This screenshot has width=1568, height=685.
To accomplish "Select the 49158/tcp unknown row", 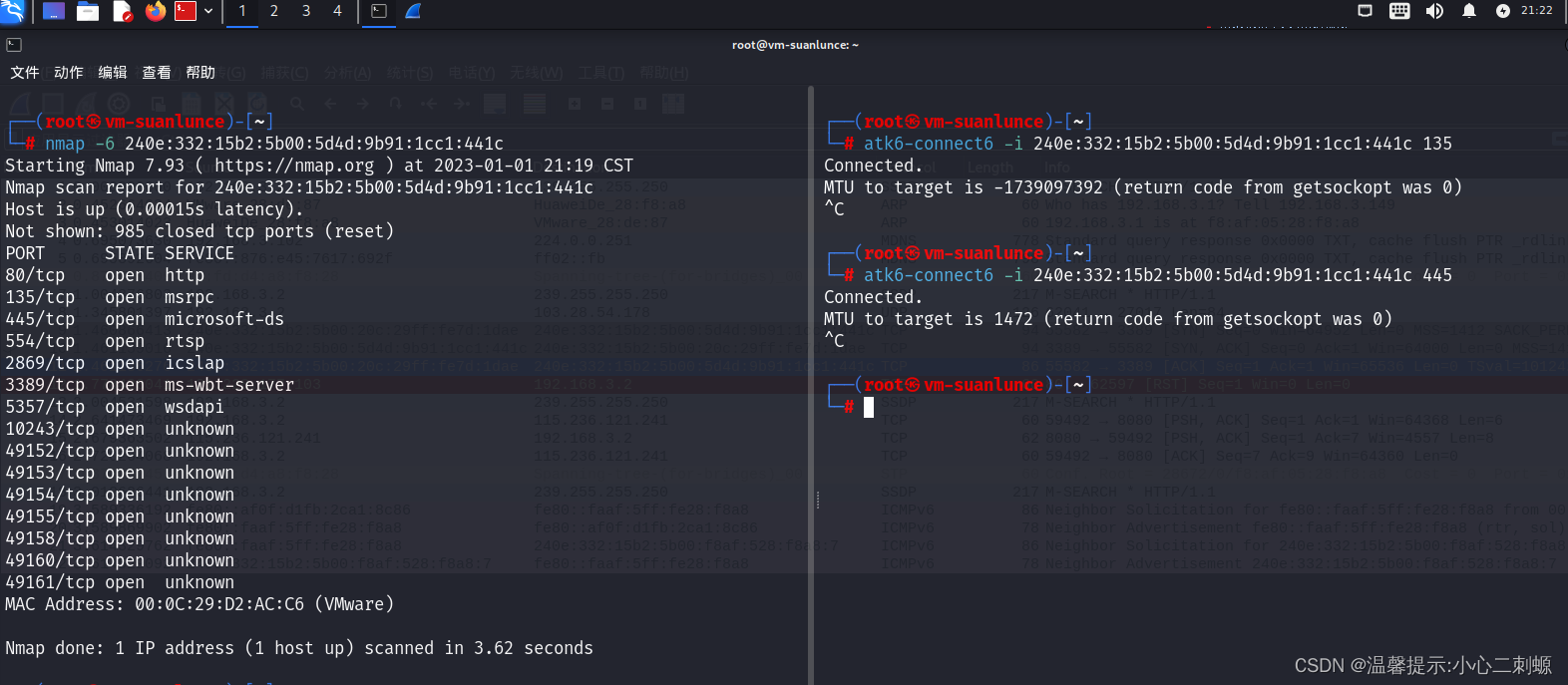I will (120, 538).
